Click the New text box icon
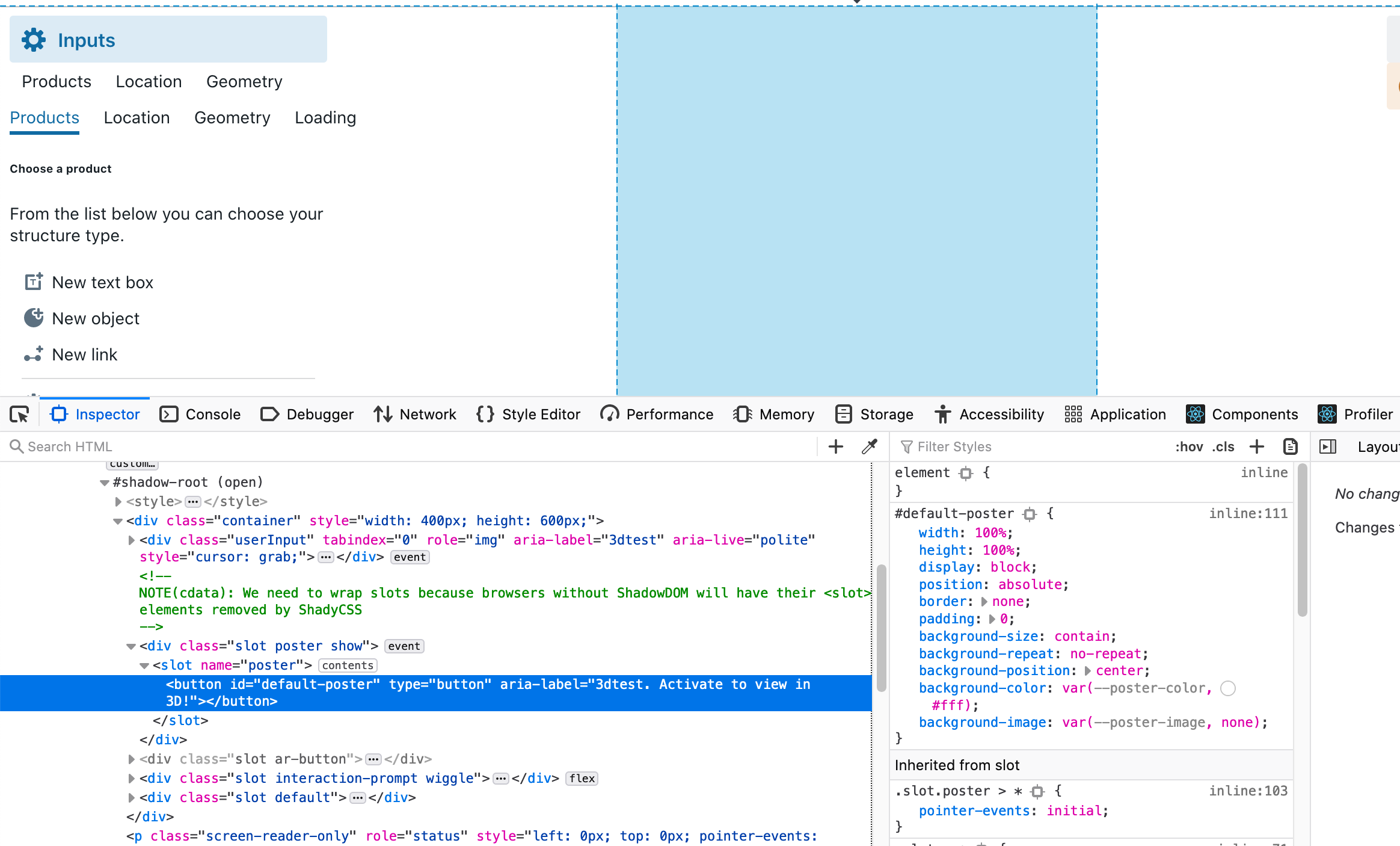This screenshot has height=846, width=1400. [34, 282]
